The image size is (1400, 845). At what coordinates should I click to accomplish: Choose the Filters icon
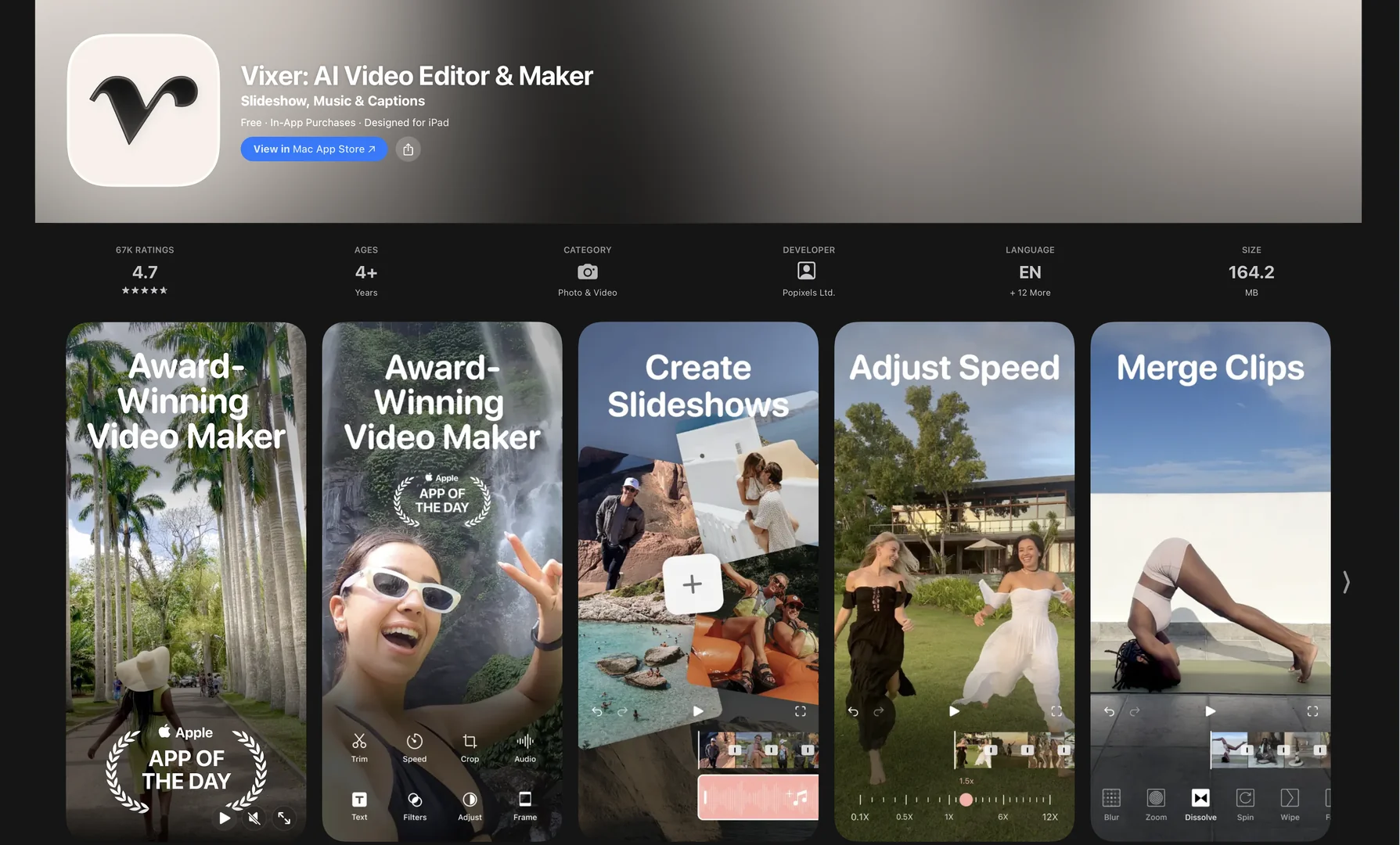(415, 799)
